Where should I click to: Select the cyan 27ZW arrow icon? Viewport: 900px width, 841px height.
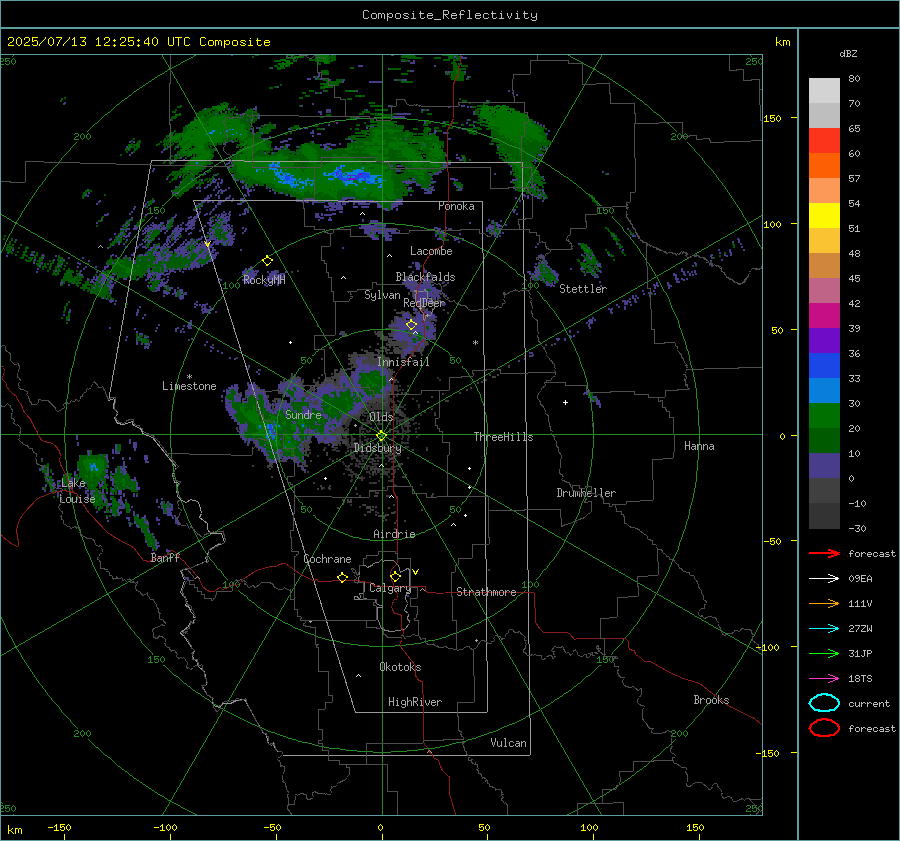tap(824, 629)
